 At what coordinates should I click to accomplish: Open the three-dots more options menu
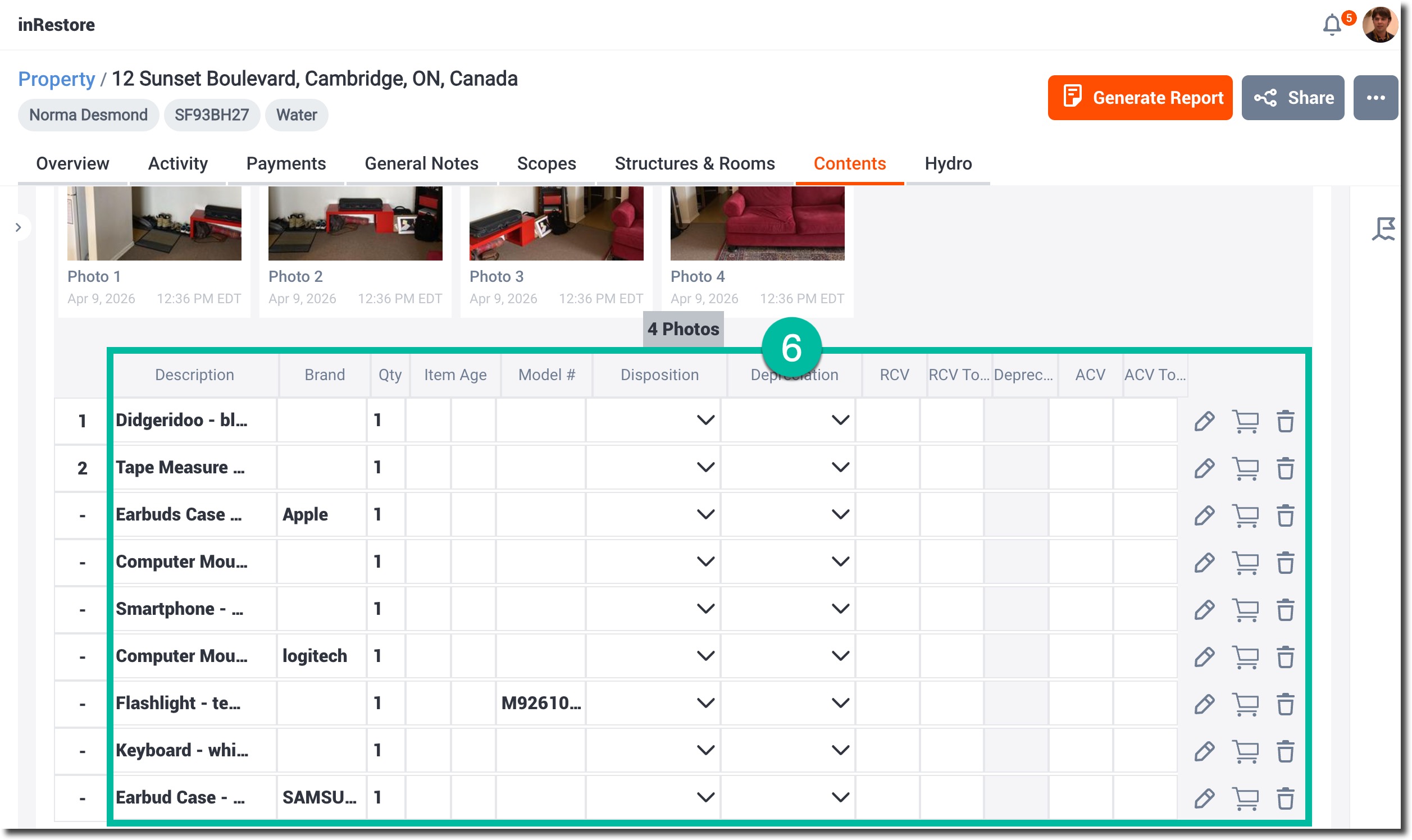tap(1374, 98)
